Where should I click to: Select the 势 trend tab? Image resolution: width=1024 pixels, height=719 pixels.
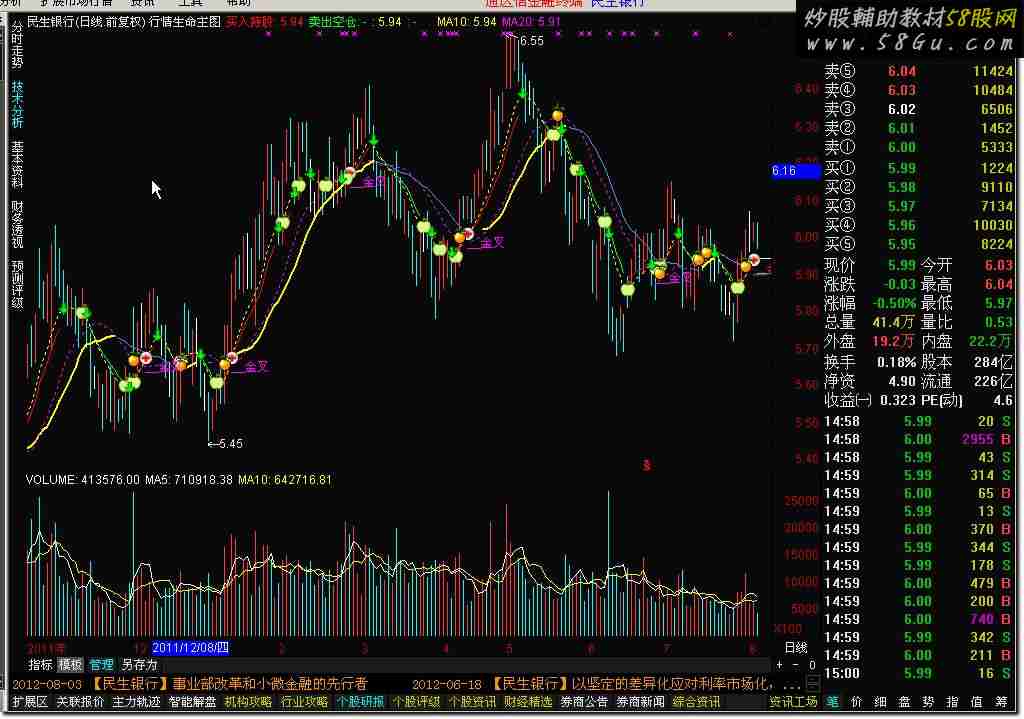point(929,702)
